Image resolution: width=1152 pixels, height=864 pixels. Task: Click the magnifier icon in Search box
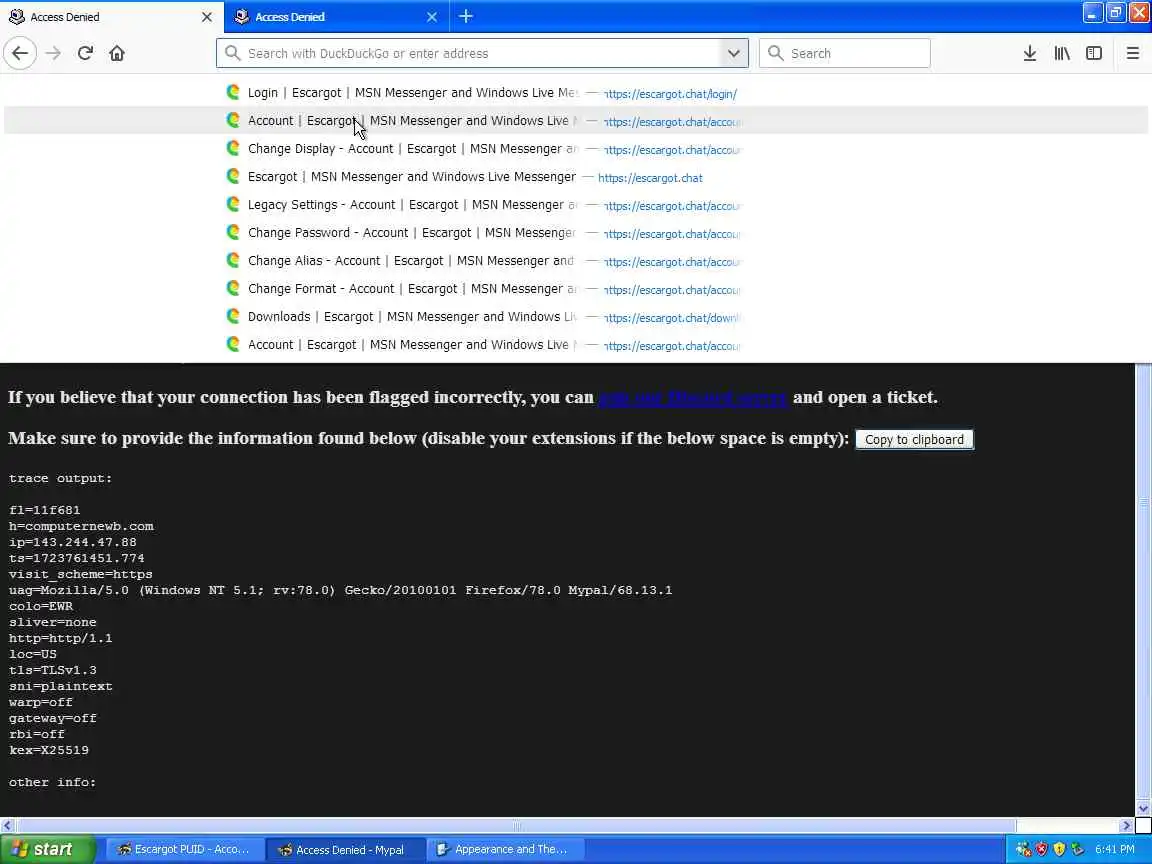click(774, 53)
